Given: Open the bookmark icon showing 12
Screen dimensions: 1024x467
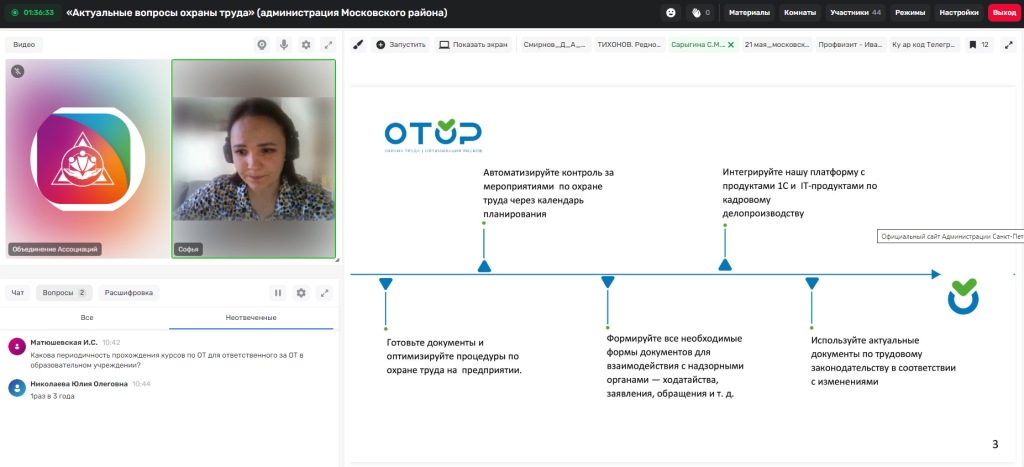Looking at the screenshot, I should [x=980, y=45].
